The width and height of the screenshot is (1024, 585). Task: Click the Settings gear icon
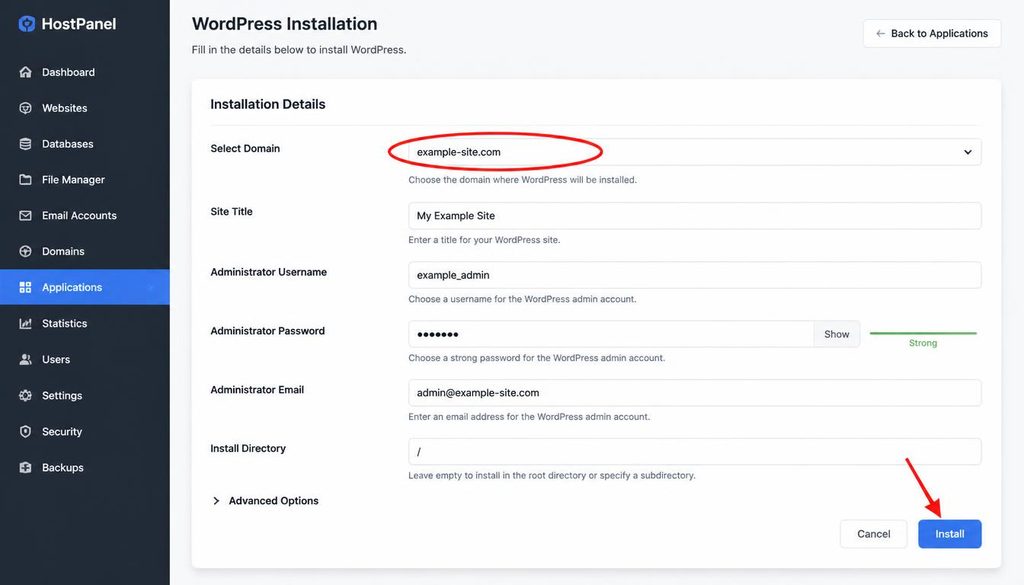pos(25,395)
